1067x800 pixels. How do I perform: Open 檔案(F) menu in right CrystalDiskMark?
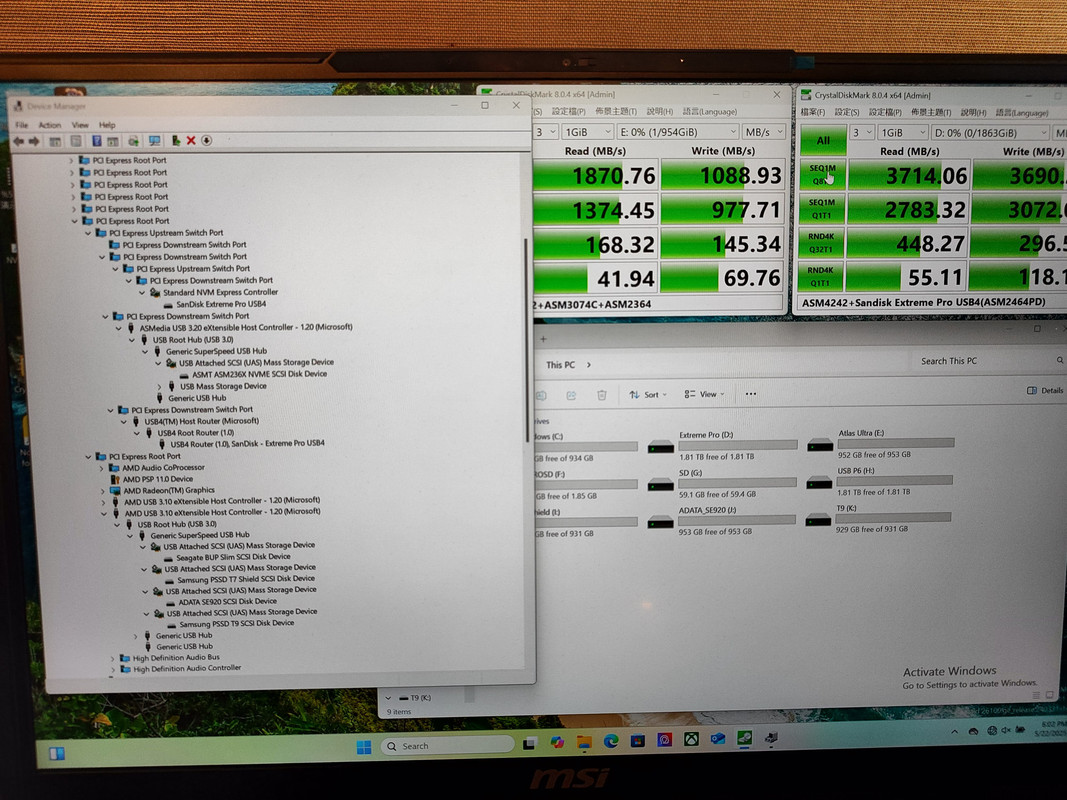(x=812, y=112)
